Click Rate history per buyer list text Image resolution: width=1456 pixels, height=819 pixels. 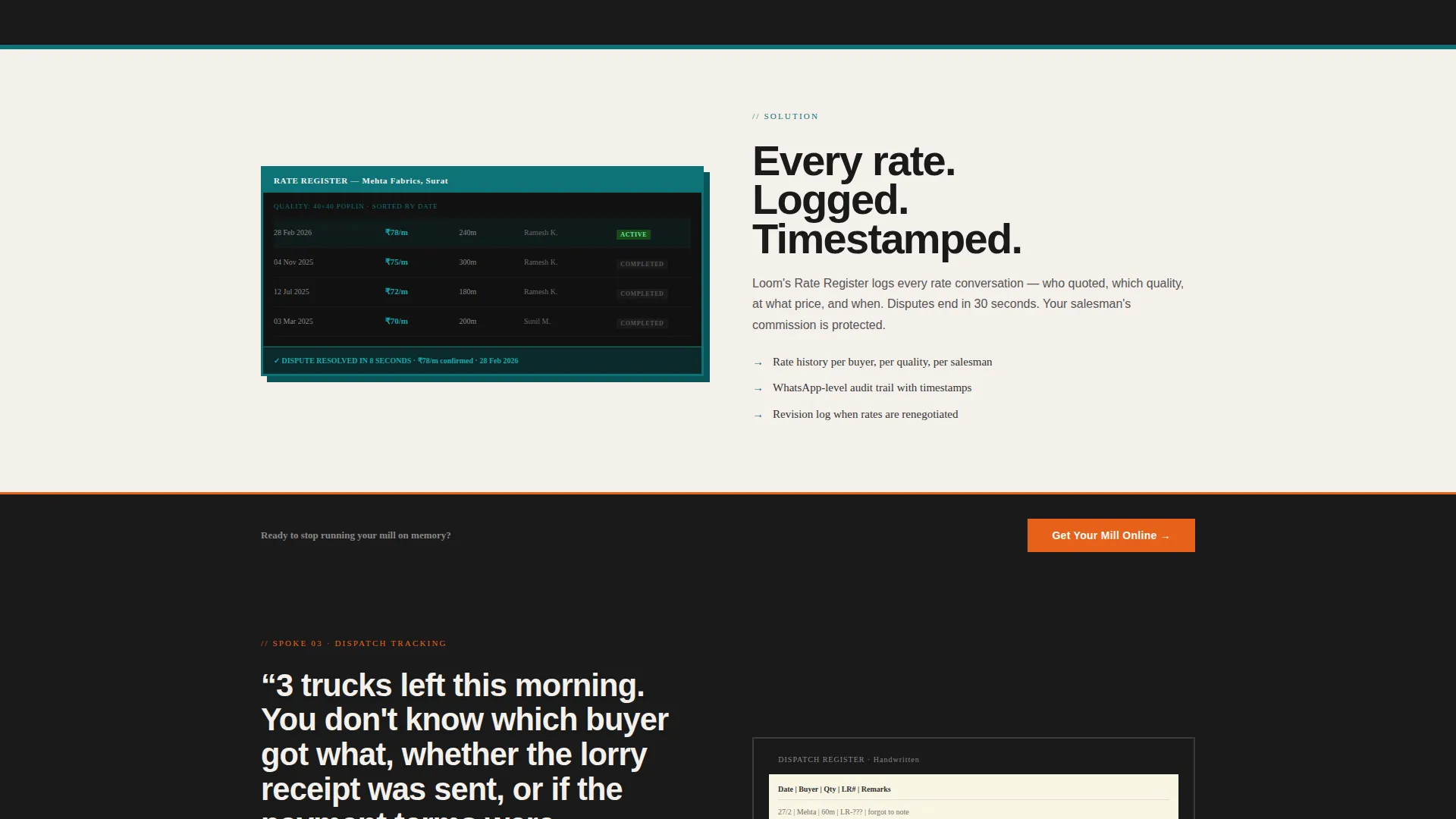(882, 362)
